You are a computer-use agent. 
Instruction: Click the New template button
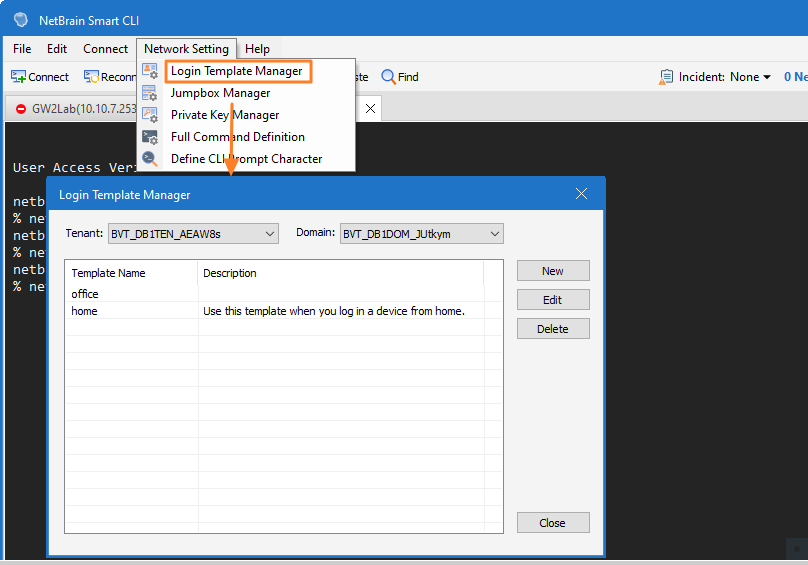(553, 271)
